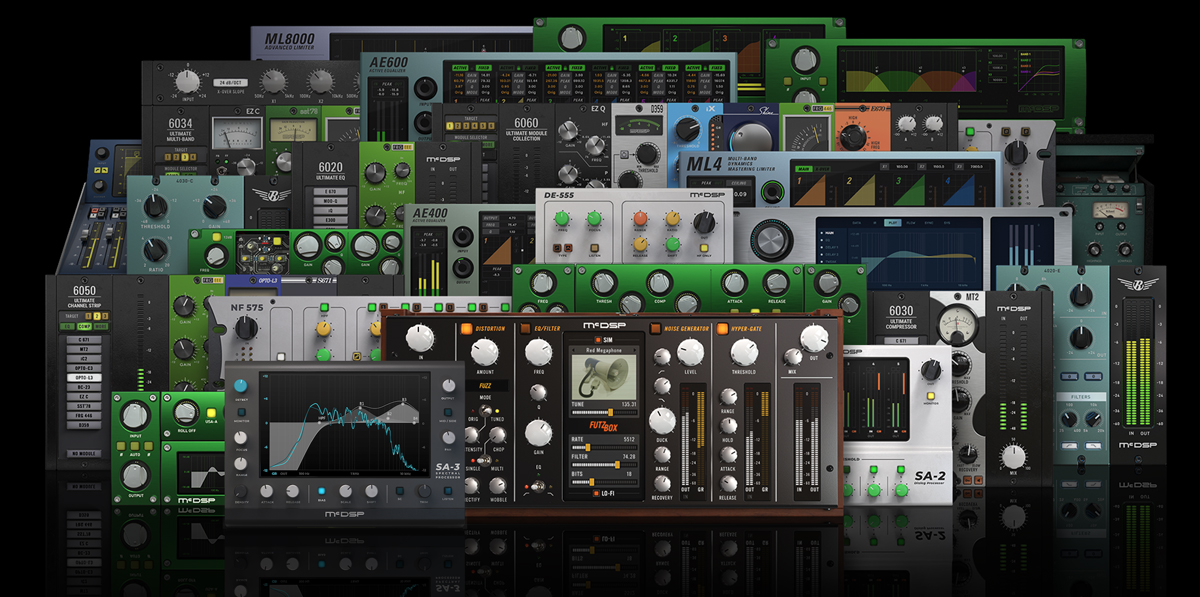1200x597 pixels.
Task: Click NO MODULE button in 6050
Action: point(85,453)
